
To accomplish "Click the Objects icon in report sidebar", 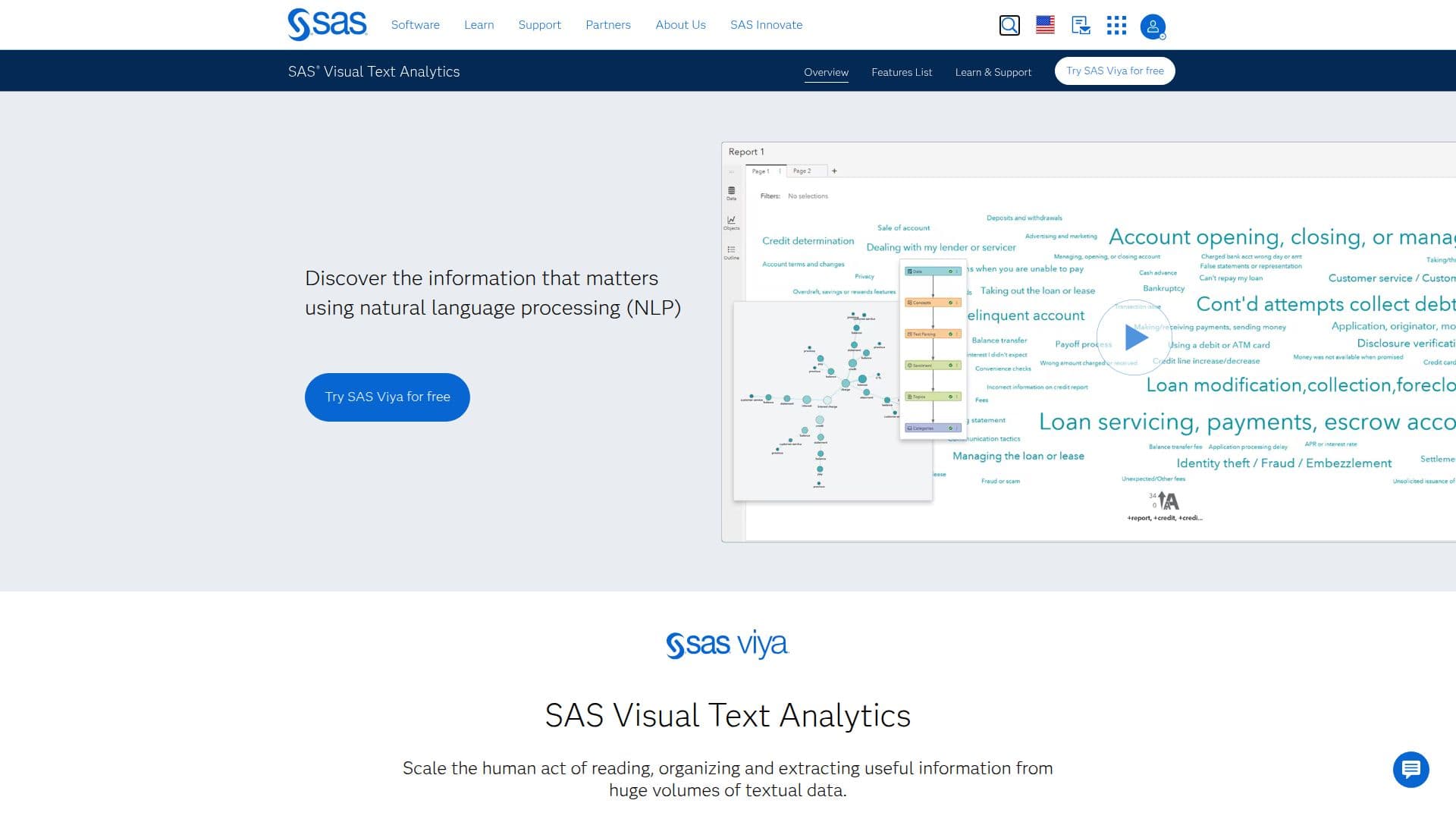I will 731,223.
